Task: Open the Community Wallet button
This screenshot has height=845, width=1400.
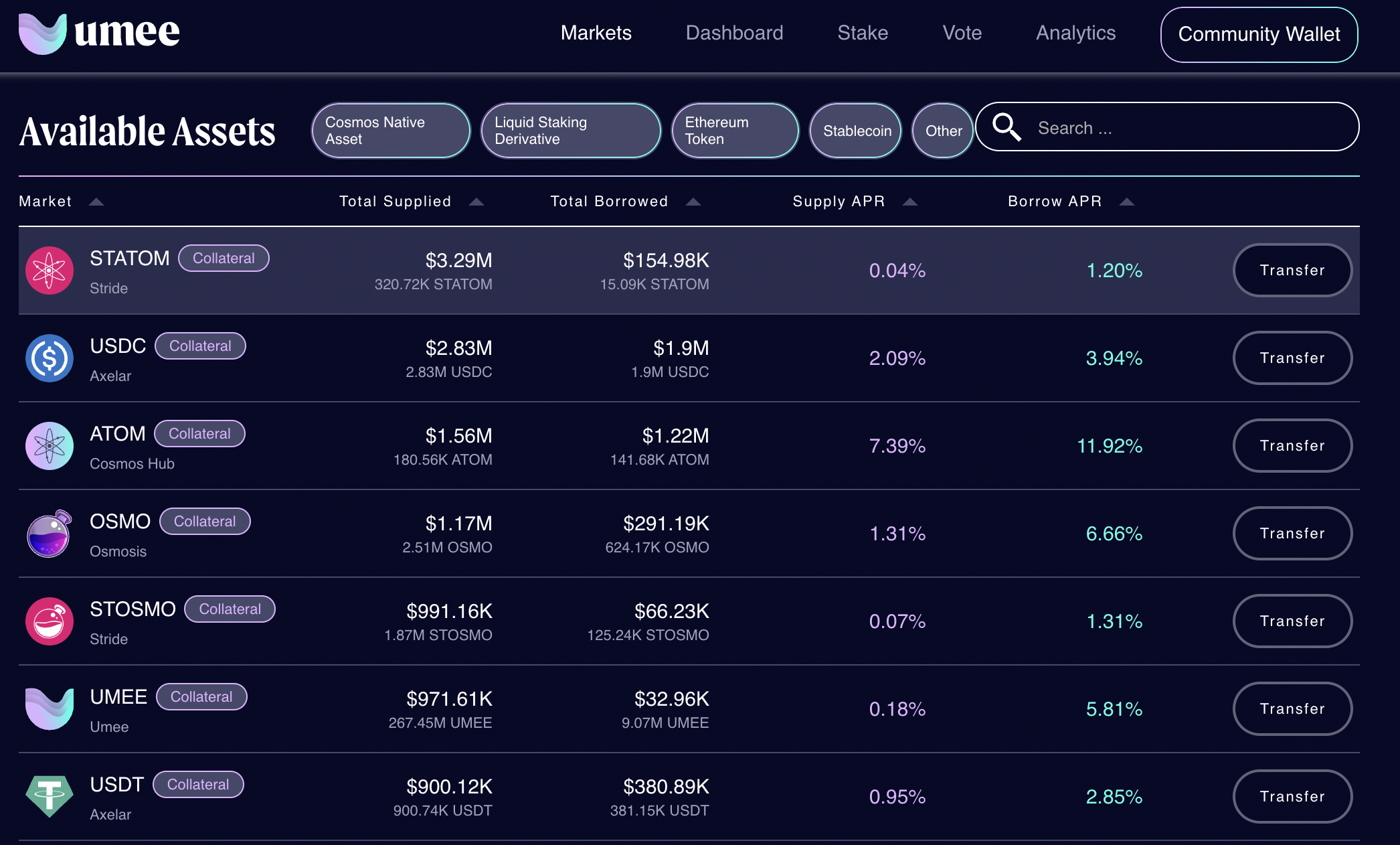Action: coord(1258,34)
